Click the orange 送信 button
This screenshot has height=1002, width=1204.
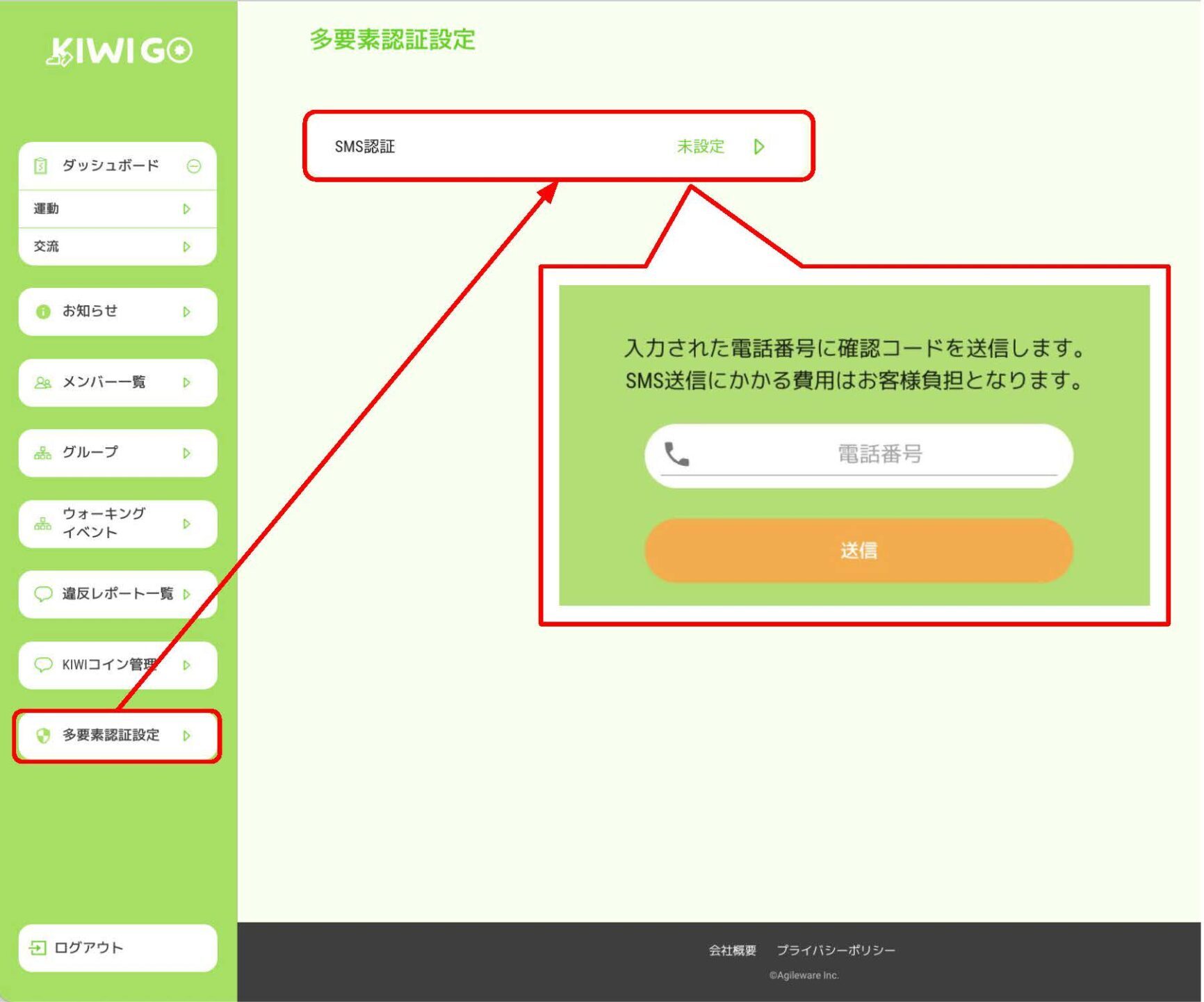[x=859, y=550]
